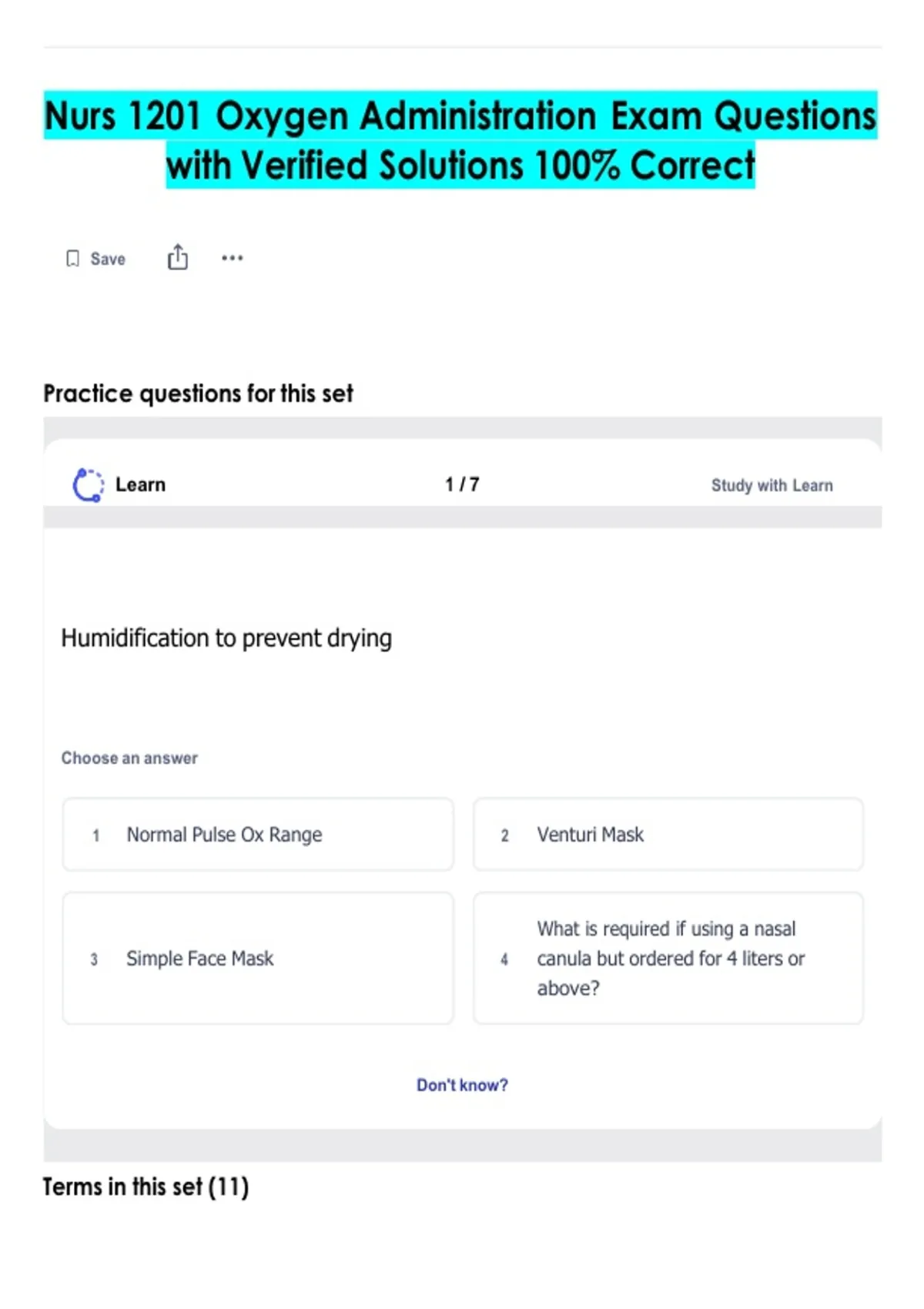Select the nasal canula 4 liters answer

(x=668, y=959)
